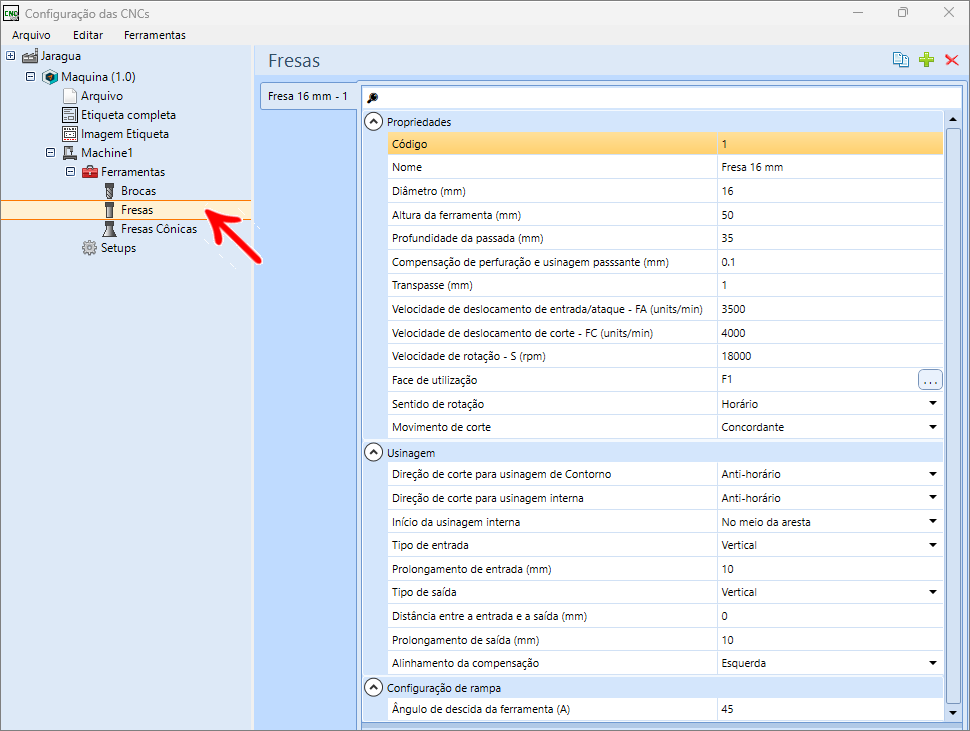Click the search key icon above the properties
The image size is (970, 731).
(372, 97)
